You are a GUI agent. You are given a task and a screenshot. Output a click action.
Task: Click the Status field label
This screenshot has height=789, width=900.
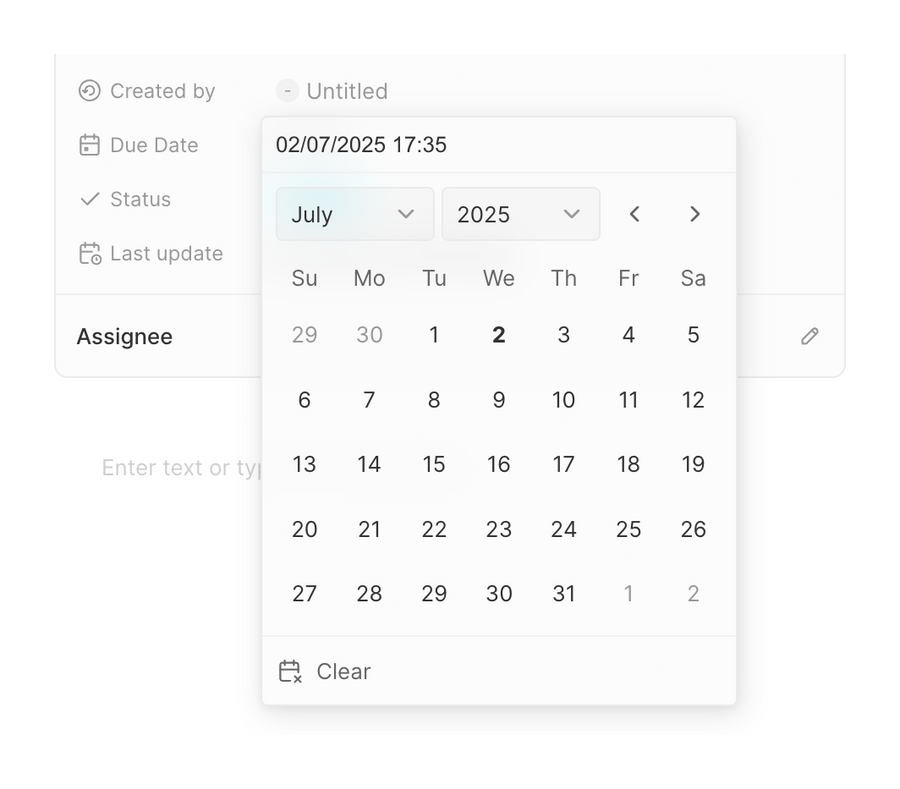pos(141,199)
